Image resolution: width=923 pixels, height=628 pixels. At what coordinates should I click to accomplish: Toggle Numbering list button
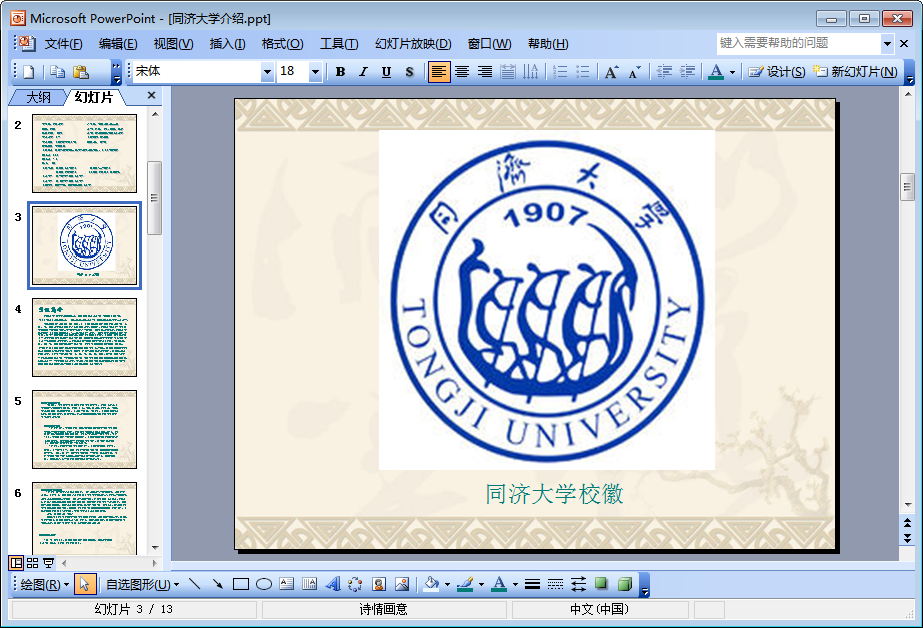(x=560, y=72)
